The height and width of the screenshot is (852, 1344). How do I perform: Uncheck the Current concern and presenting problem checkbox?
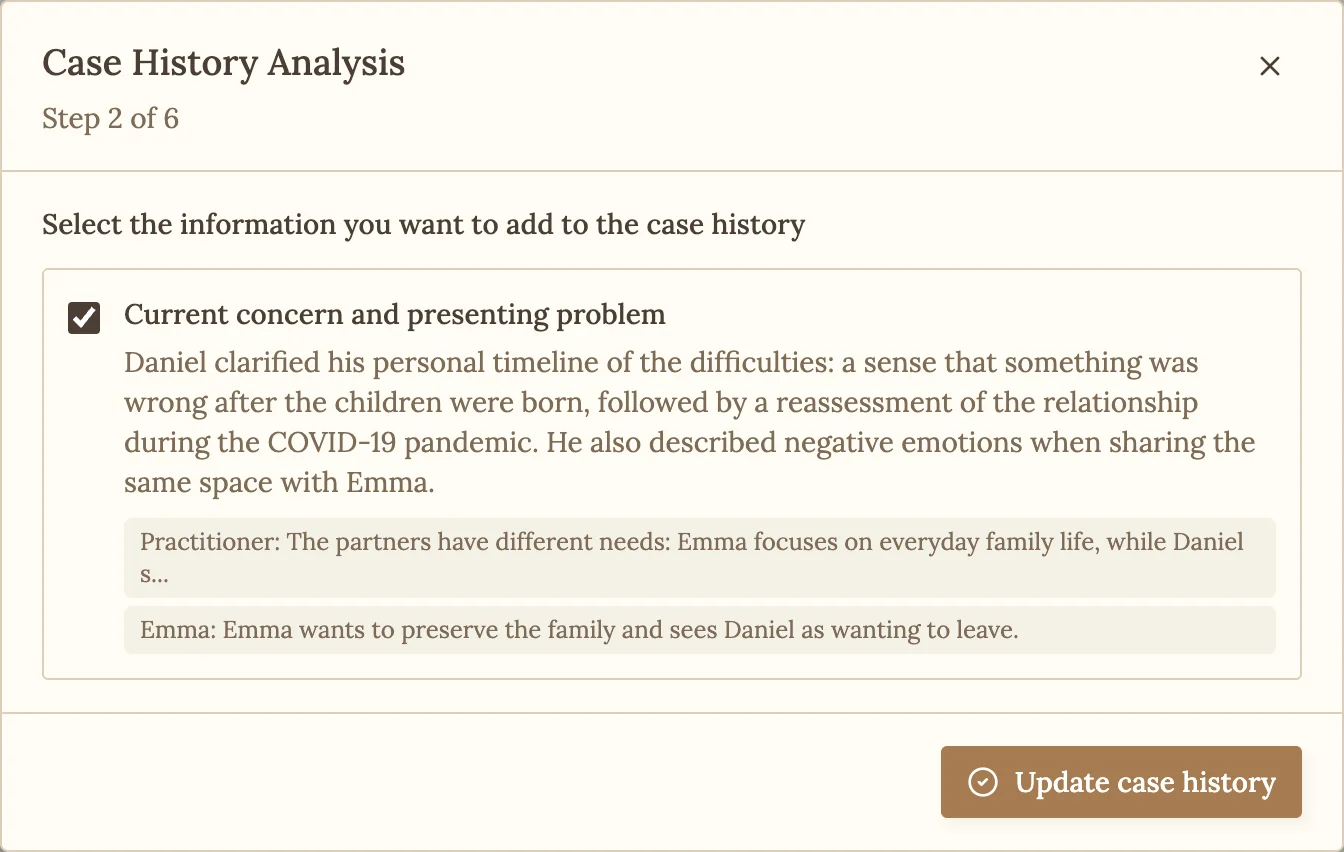(x=84, y=318)
